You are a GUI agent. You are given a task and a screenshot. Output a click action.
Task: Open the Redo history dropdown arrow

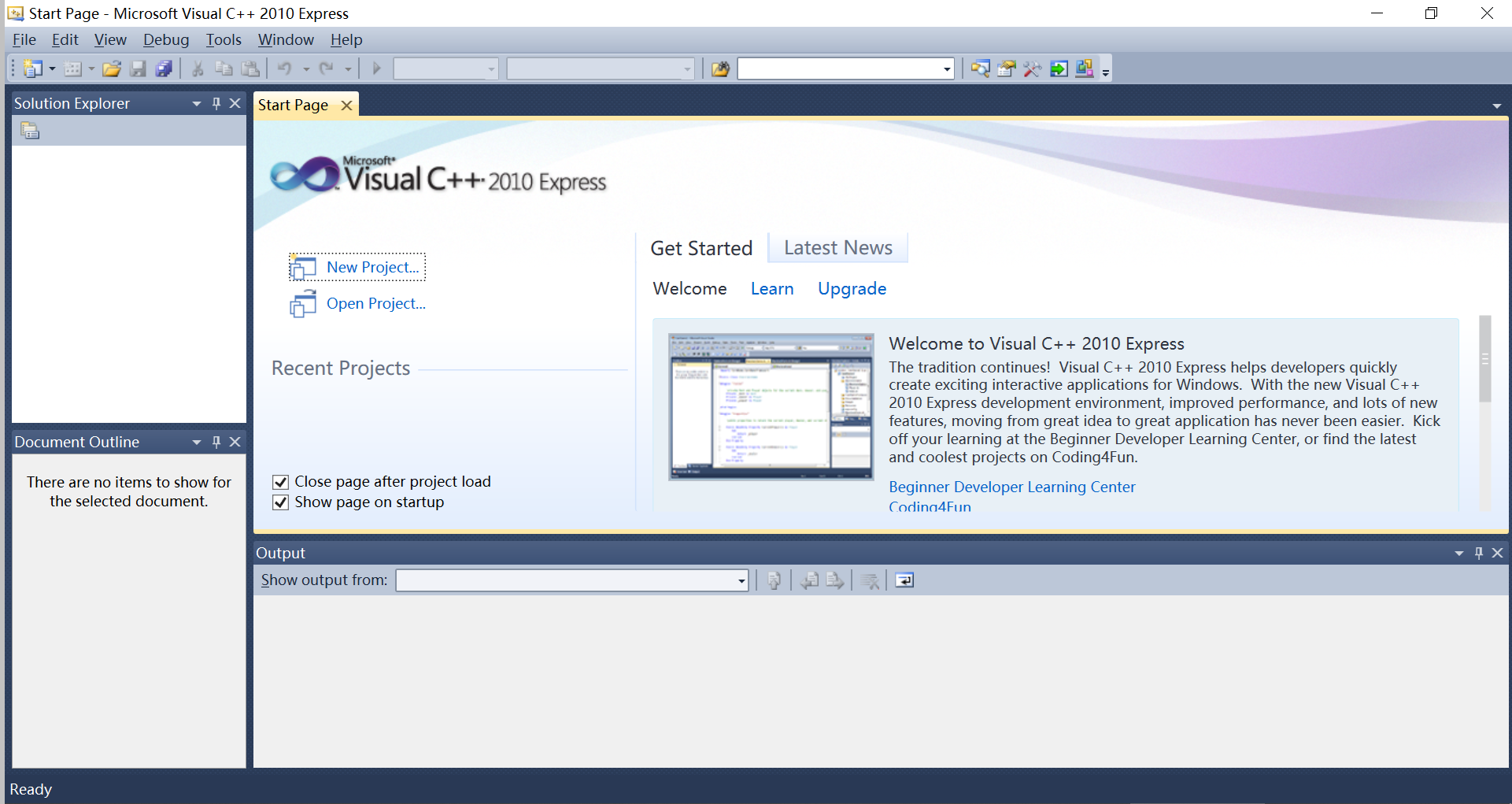(x=348, y=69)
